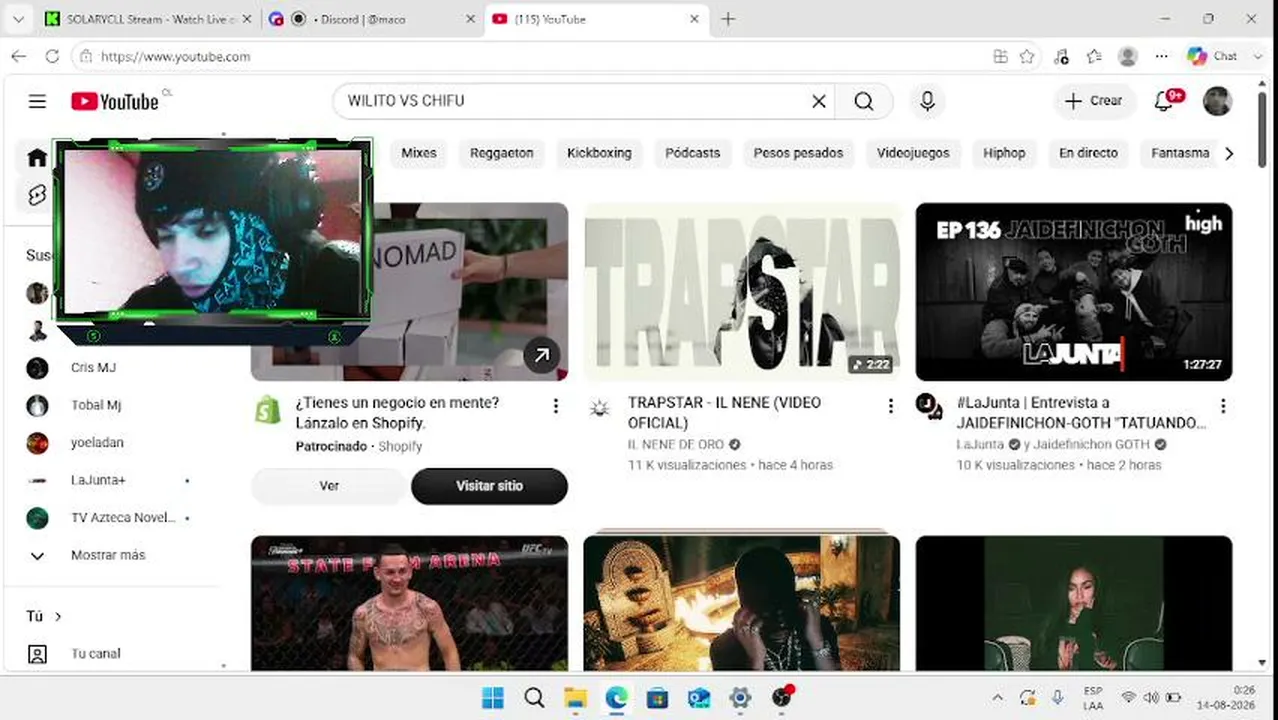Clear the search box with the X icon

[x=819, y=101]
